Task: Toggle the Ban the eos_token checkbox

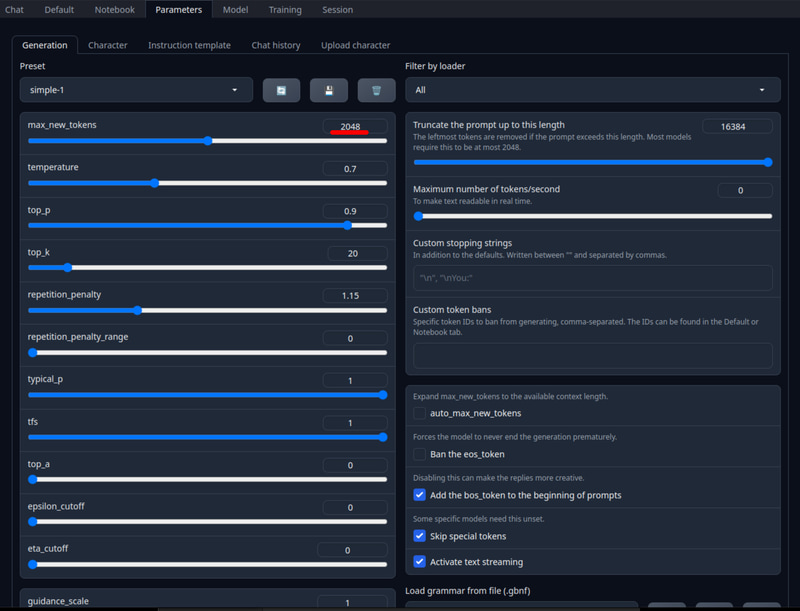Action: (419, 454)
